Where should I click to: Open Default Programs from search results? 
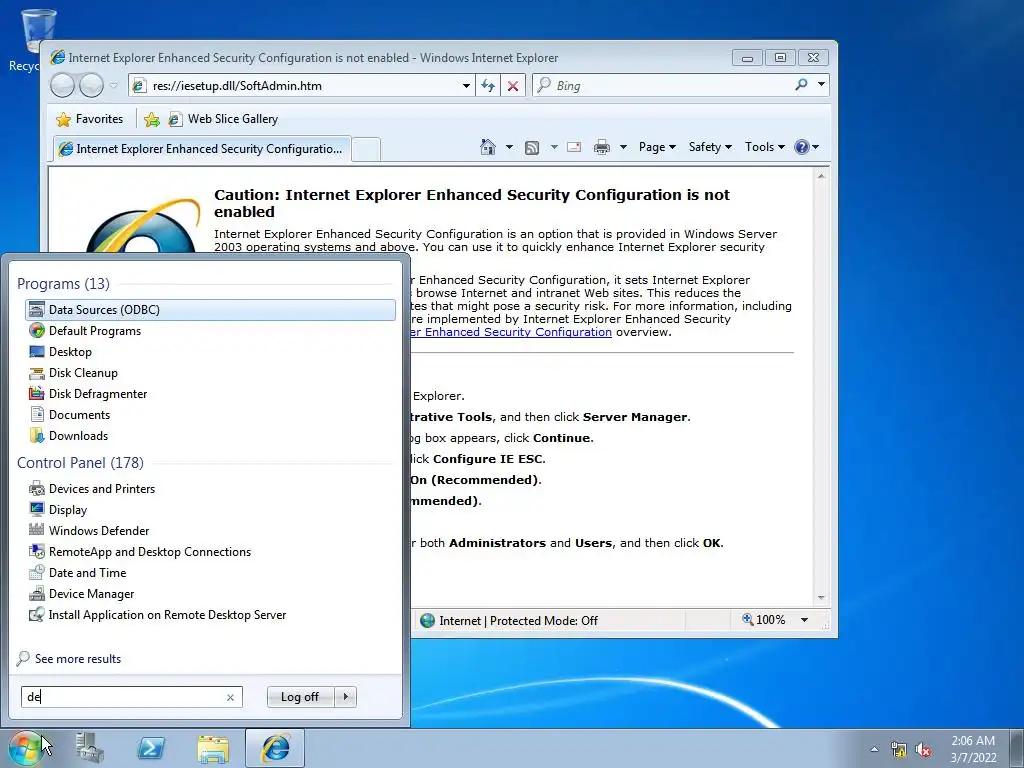pyautogui.click(x=210, y=330)
